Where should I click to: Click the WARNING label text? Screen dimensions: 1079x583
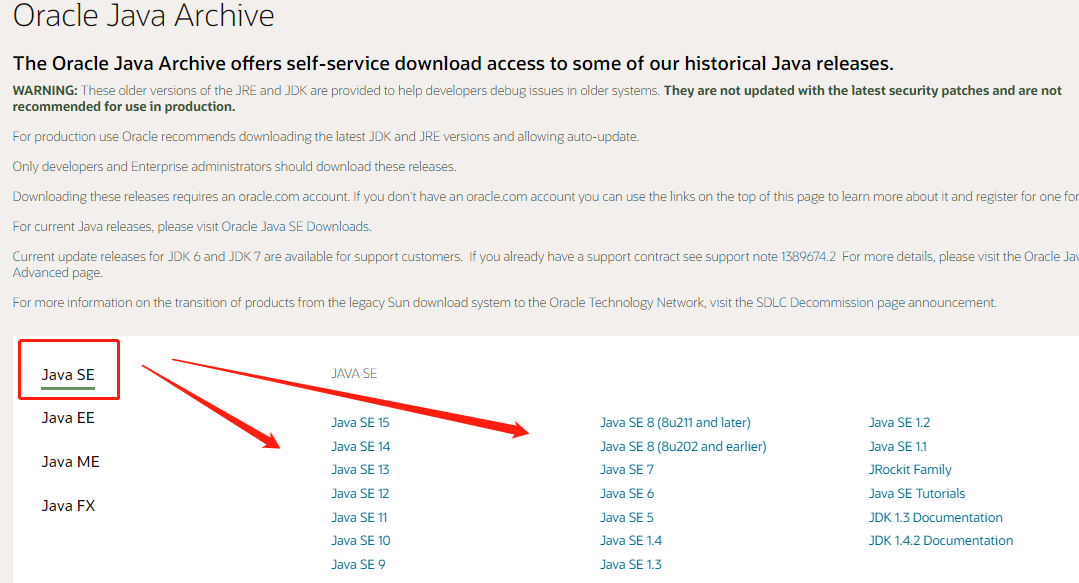(45, 90)
